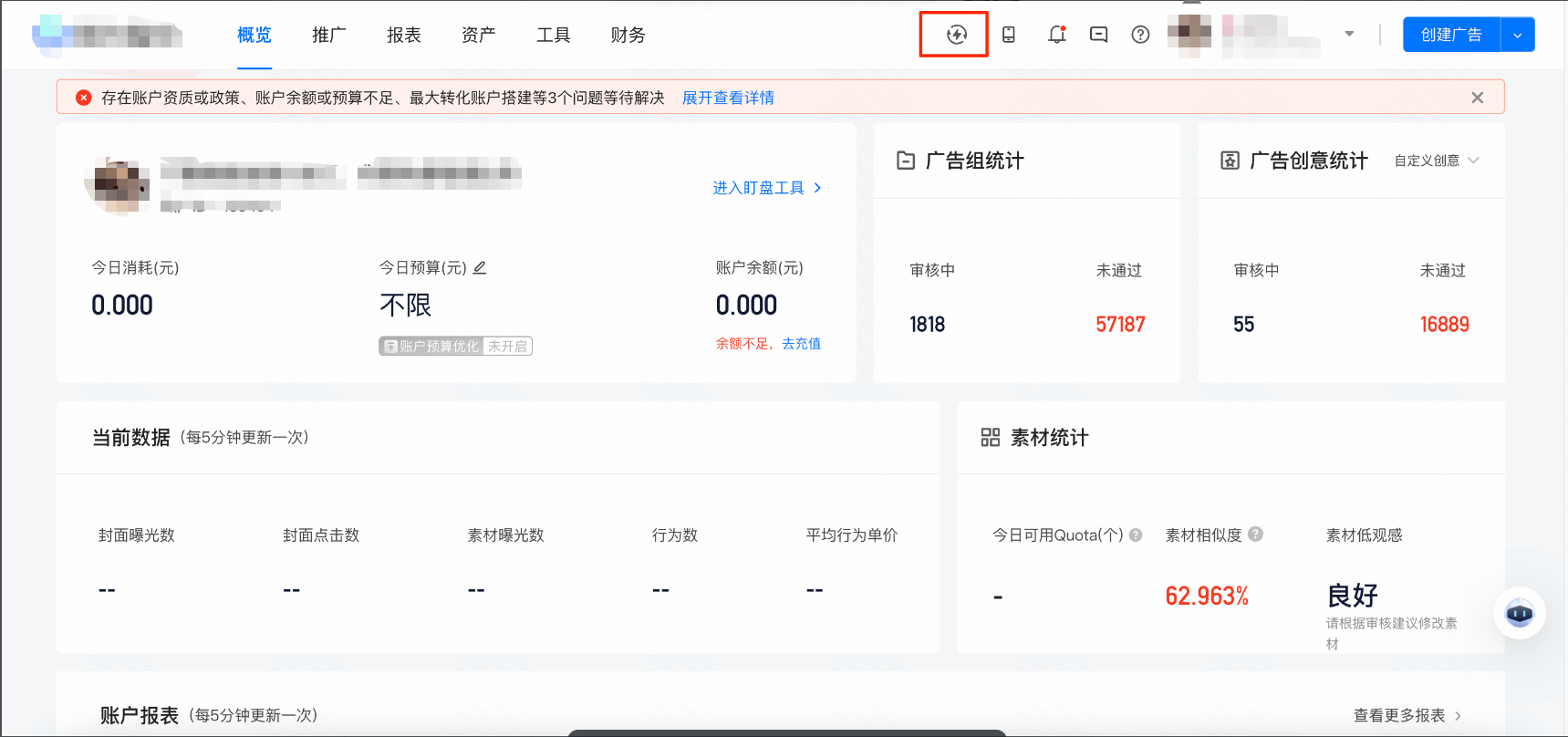Screen dimensions: 1568x737
Task: Click 展开查看详情 link in alert banner
Action: coord(728,98)
